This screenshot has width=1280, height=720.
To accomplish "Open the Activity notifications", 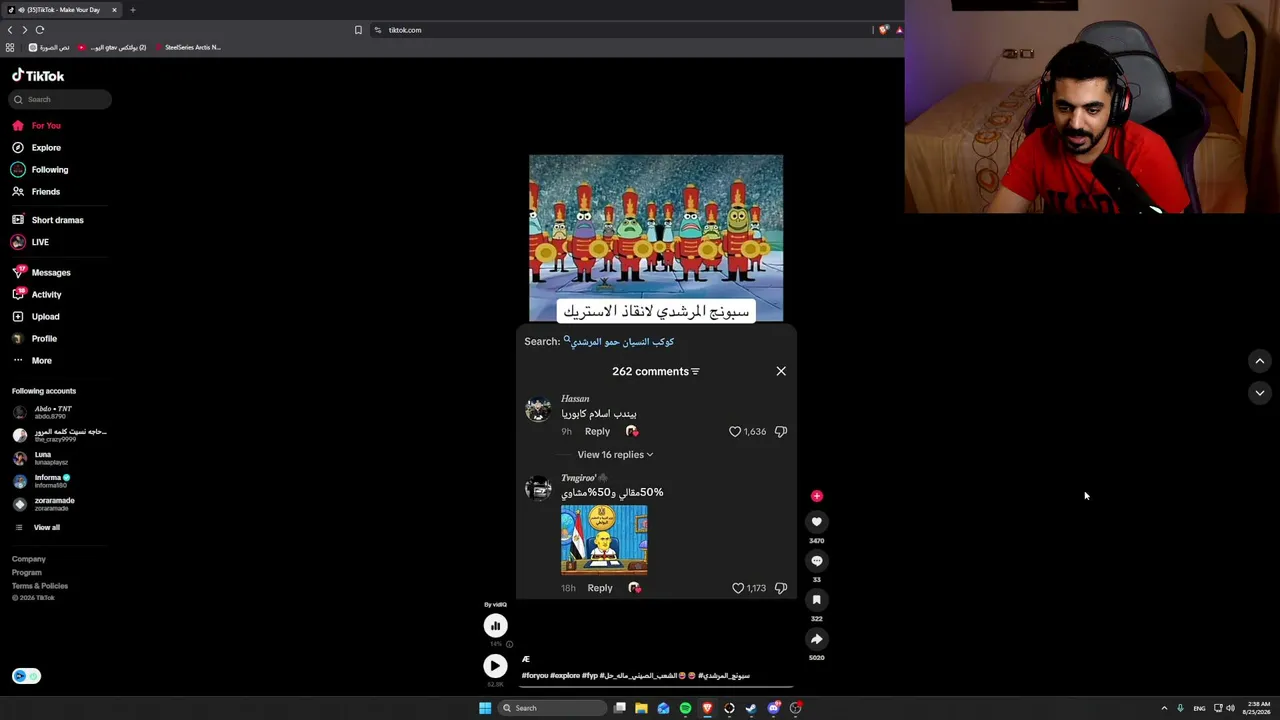I will point(37,295).
